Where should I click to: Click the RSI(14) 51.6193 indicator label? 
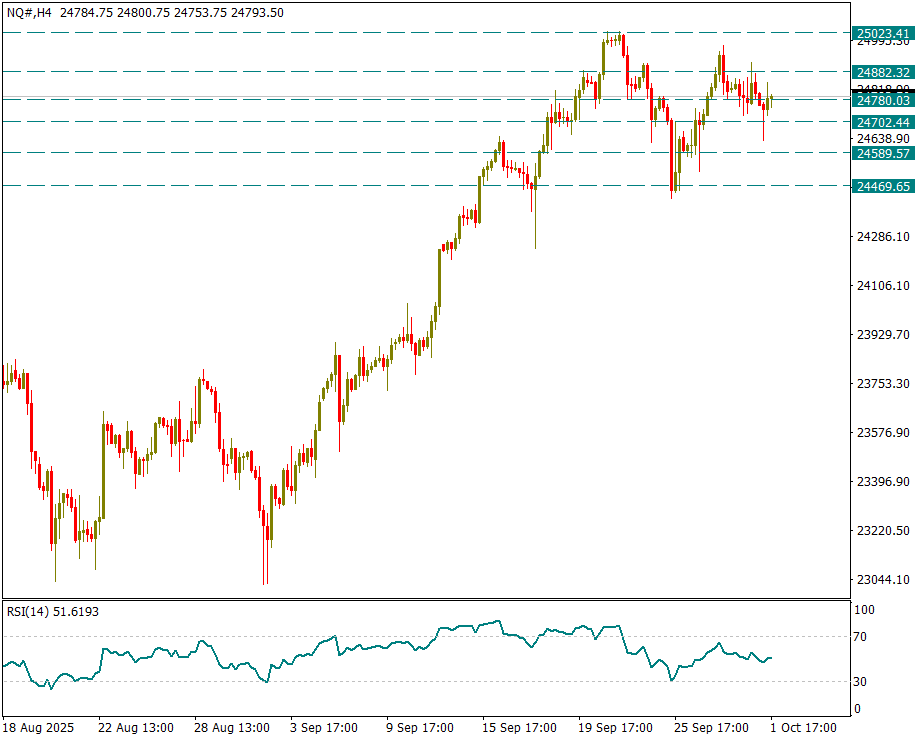[53, 611]
